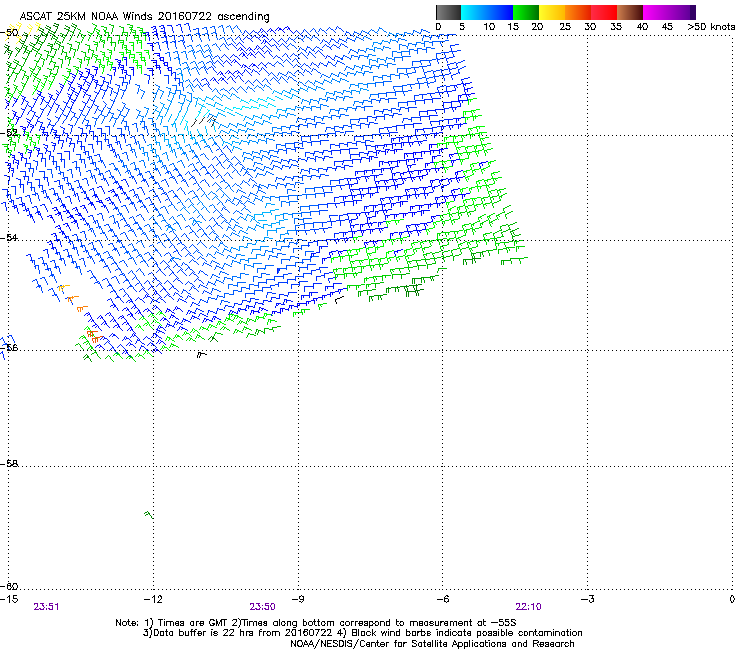Click the red 30-35 knots legend segment

[604, 12]
